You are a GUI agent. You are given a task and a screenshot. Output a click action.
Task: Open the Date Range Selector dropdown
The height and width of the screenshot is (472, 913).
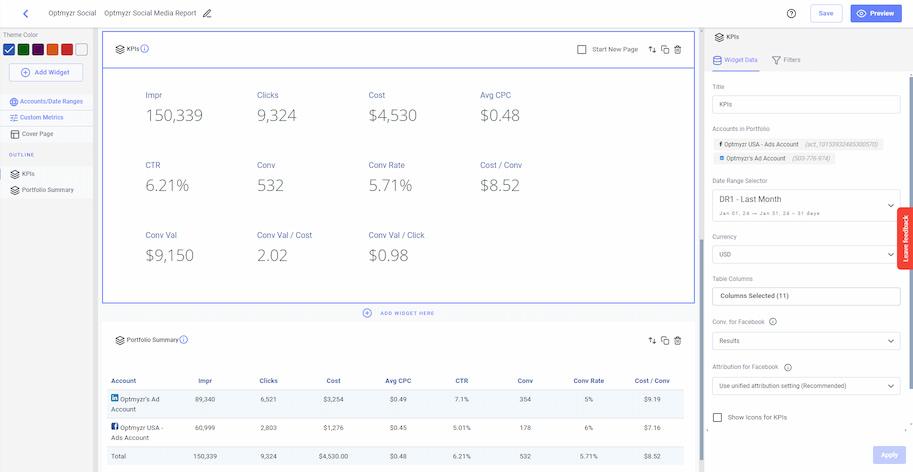click(805, 205)
